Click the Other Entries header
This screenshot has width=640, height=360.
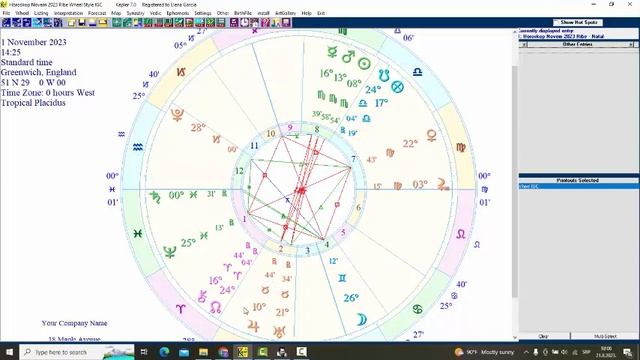click(x=578, y=44)
